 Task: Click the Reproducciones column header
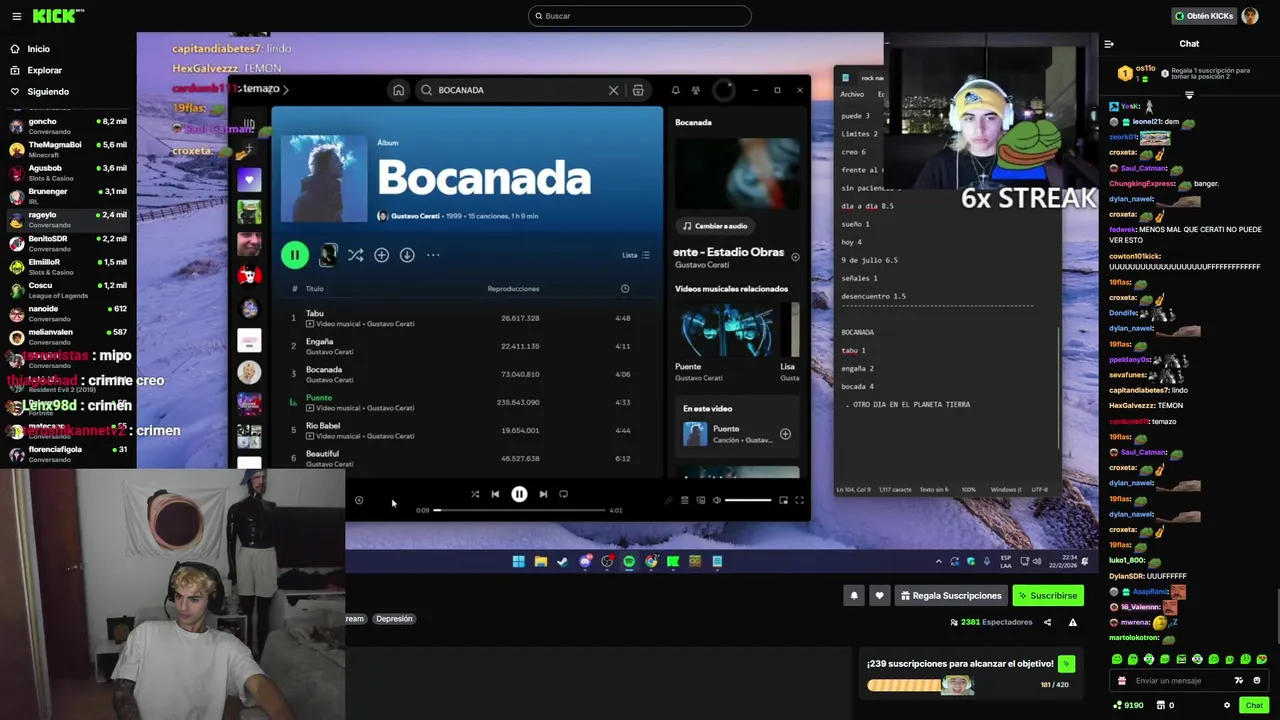point(513,289)
